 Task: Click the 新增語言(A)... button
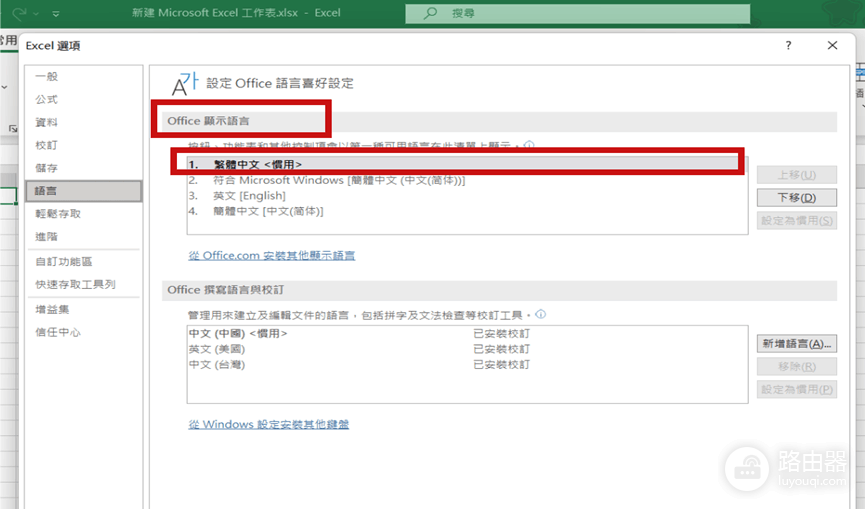coord(797,344)
